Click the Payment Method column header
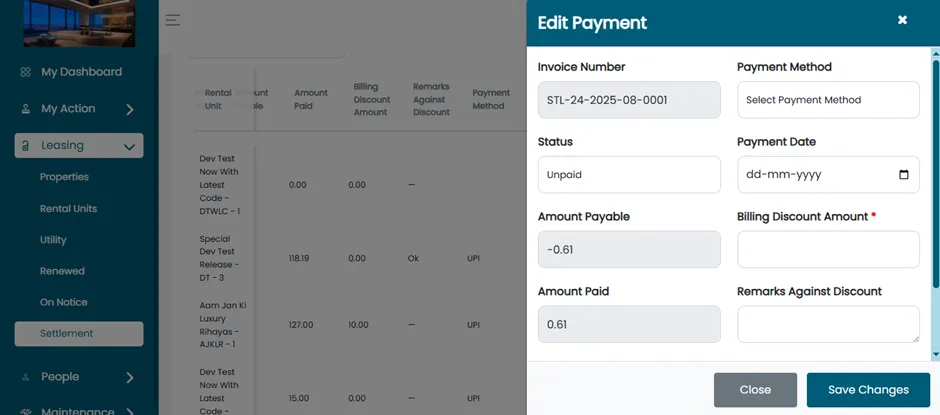The width and height of the screenshot is (940, 415). click(x=491, y=100)
